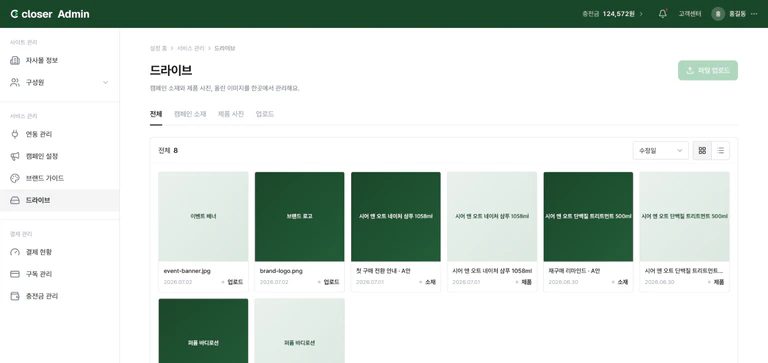Open the 첫 구매 전환 안내 - A안 thumbnail

click(x=396, y=217)
